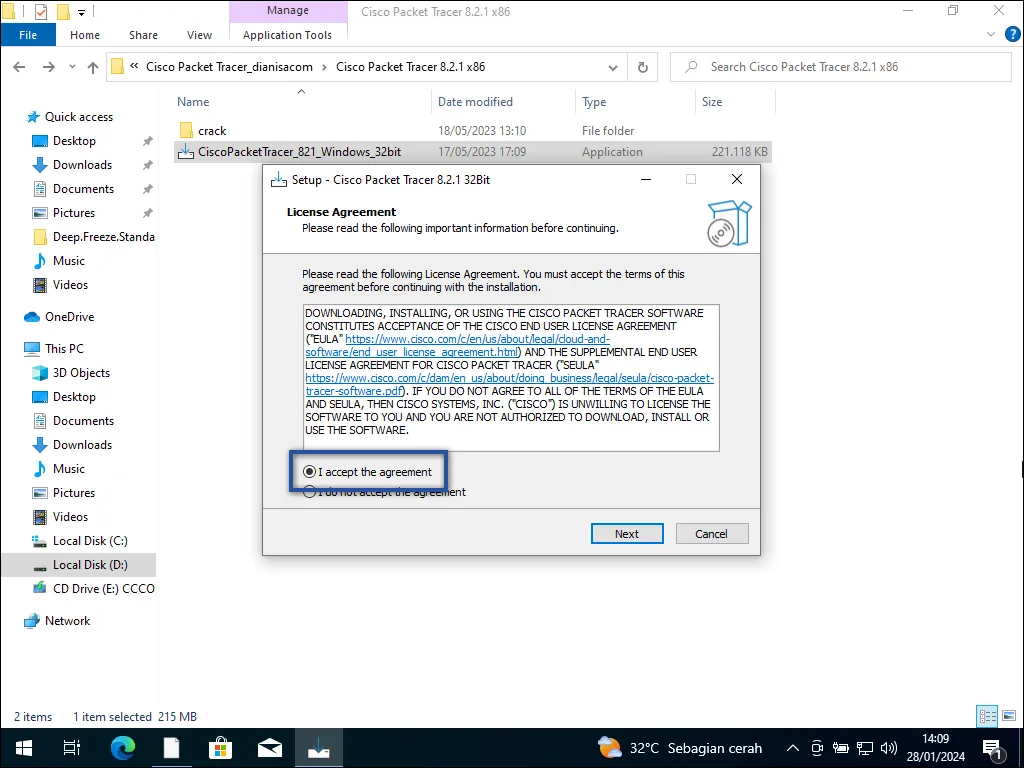This screenshot has width=1024, height=768.
Task: Switch to the View ribbon tab
Action: click(x=200, y=35)
